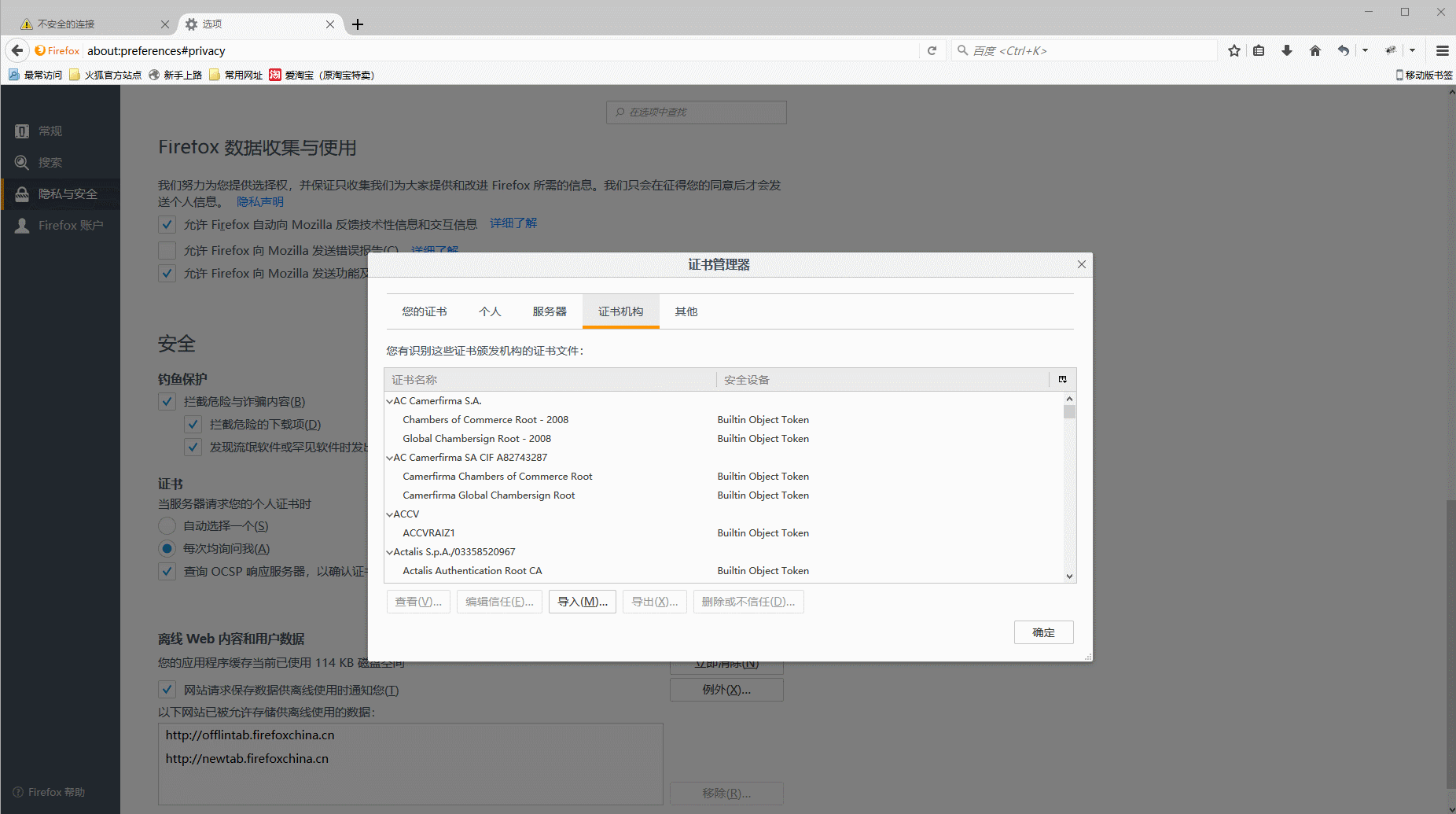Image resolution: width=1456 pixels, height=814 pixels.
Task: Open 常规 in the preferences sidebar
Action: (61, 131)
